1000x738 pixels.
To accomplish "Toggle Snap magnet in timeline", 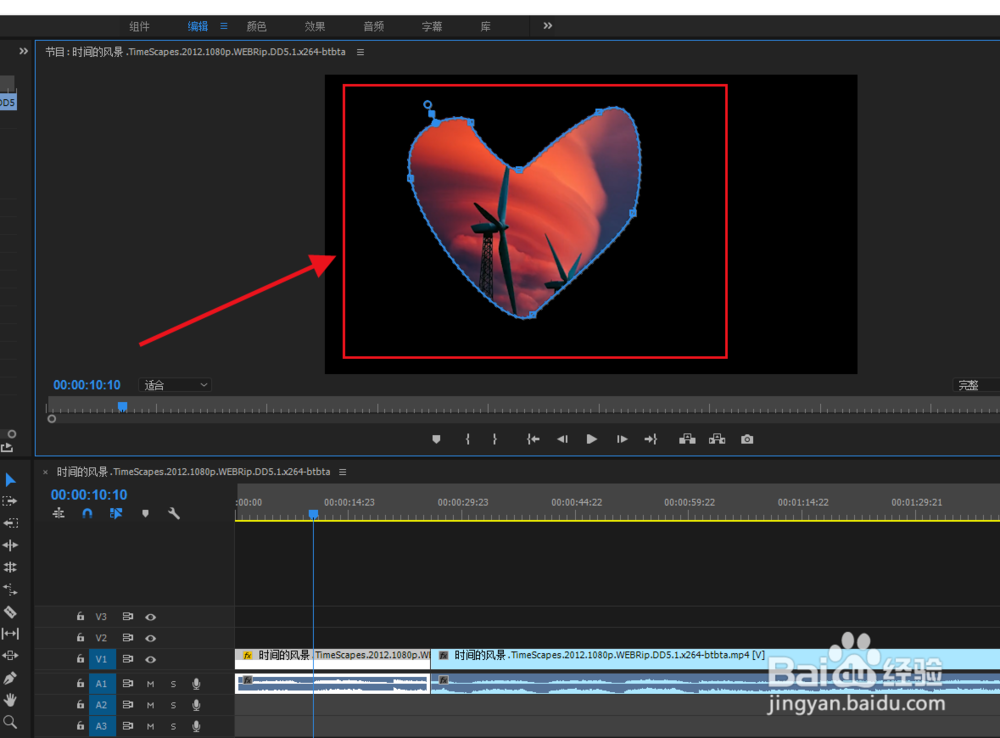I will tap(87, 513).
